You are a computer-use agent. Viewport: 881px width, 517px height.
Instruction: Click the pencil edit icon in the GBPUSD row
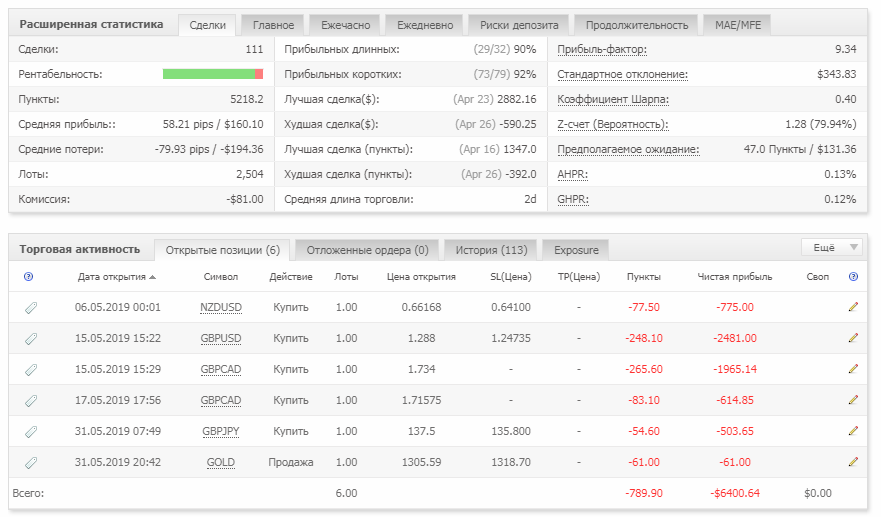pyautogui.click(x=853, y=338)
